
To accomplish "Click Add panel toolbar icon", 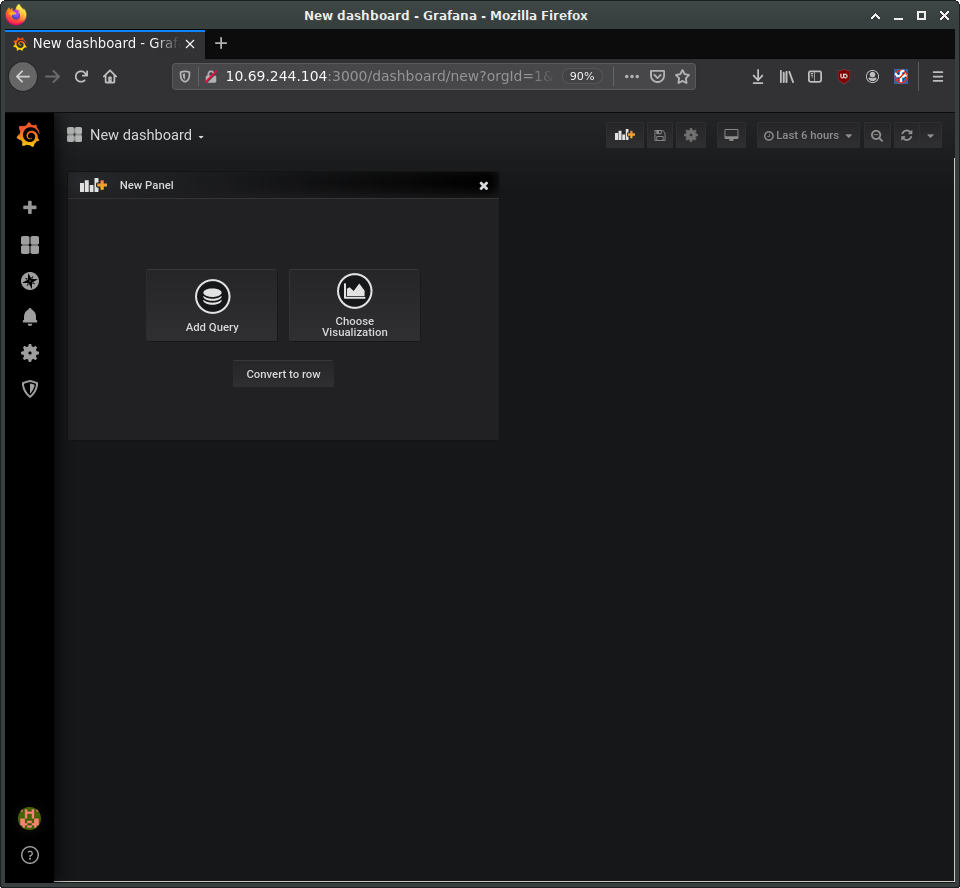I will [624, 135].
